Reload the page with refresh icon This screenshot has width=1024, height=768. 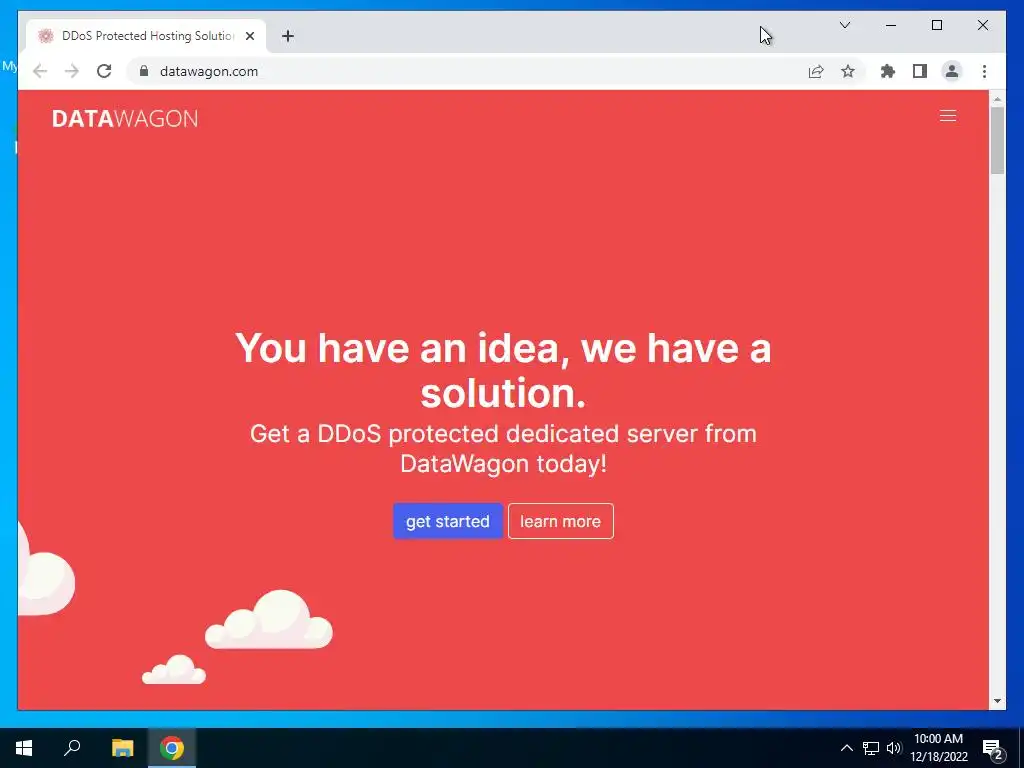pos(104,71)
